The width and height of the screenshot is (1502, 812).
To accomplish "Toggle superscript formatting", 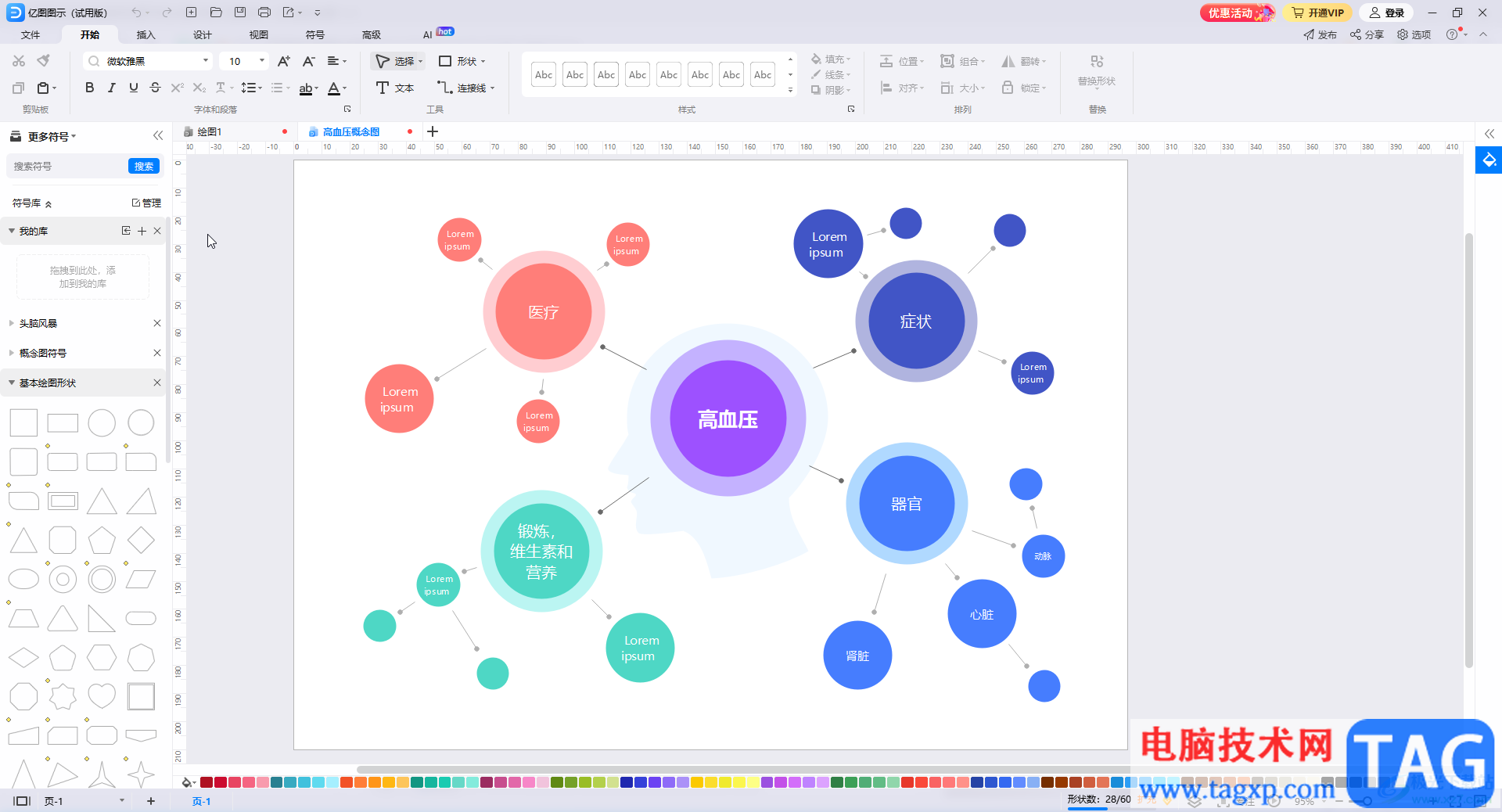I will click(x=177, y=88).
